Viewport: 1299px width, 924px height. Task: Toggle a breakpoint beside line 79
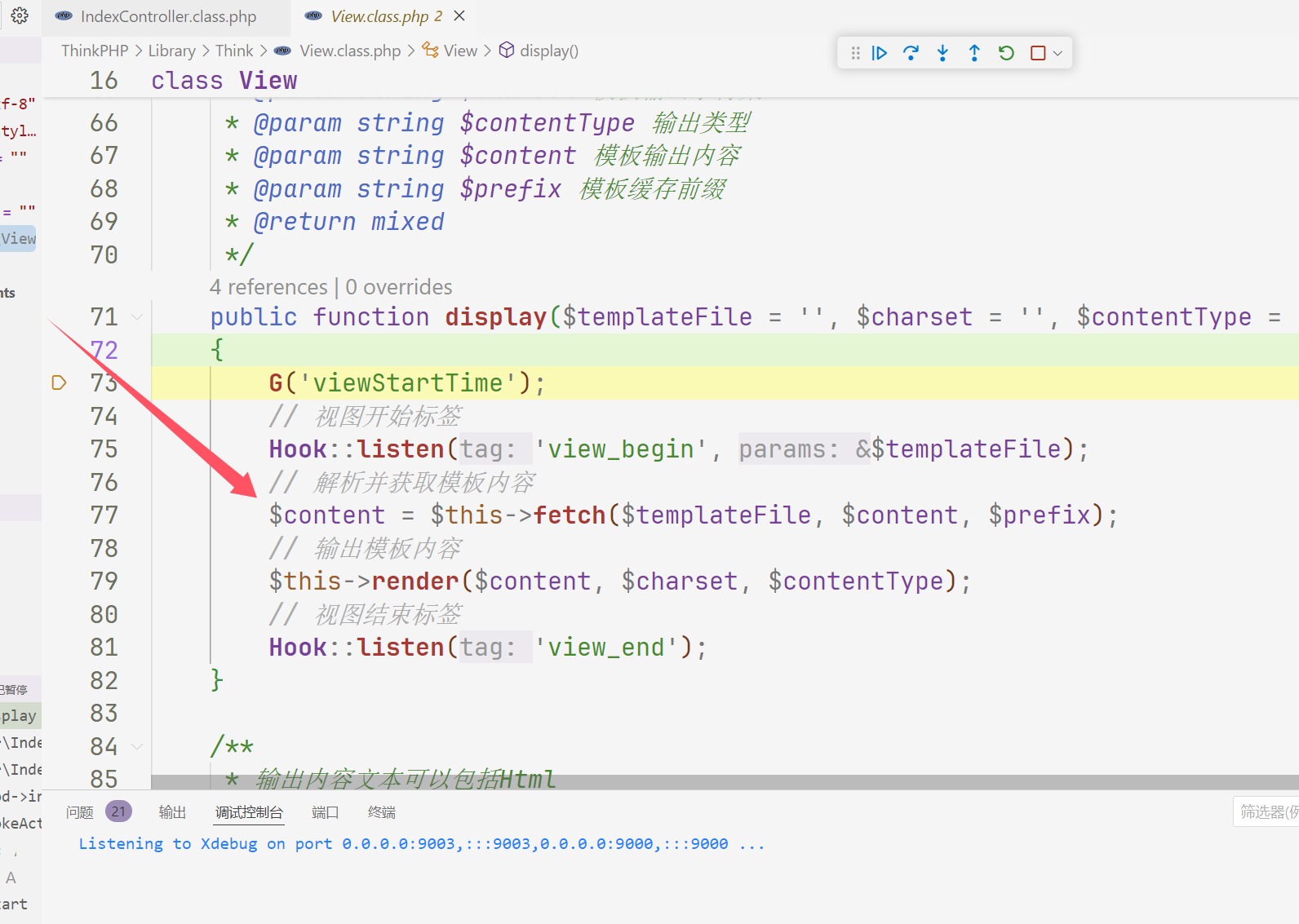click(x=59, y=581)
